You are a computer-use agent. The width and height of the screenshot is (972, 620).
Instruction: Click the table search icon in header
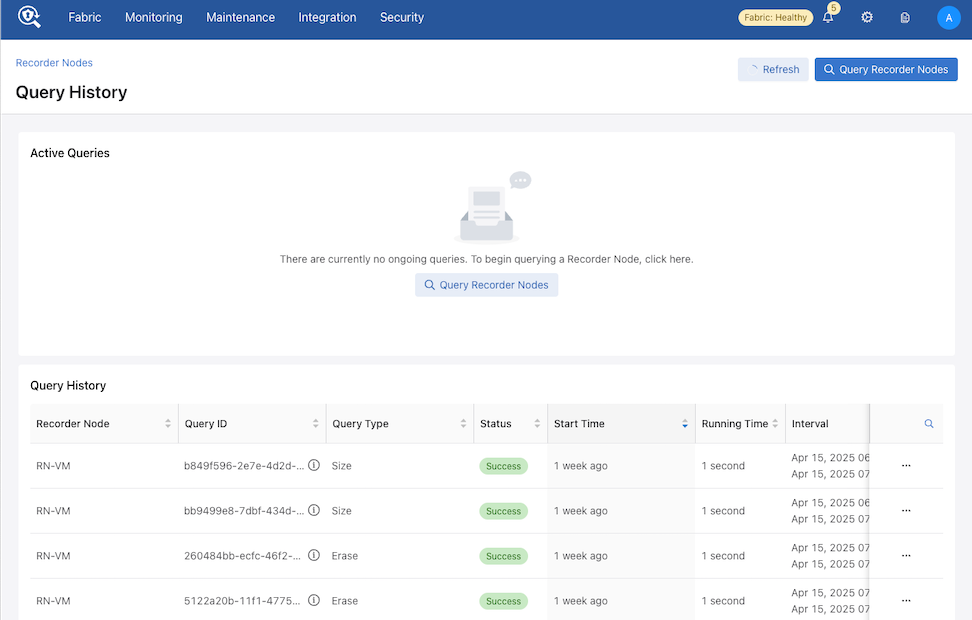pyautogui.click(x=929, y=423)
